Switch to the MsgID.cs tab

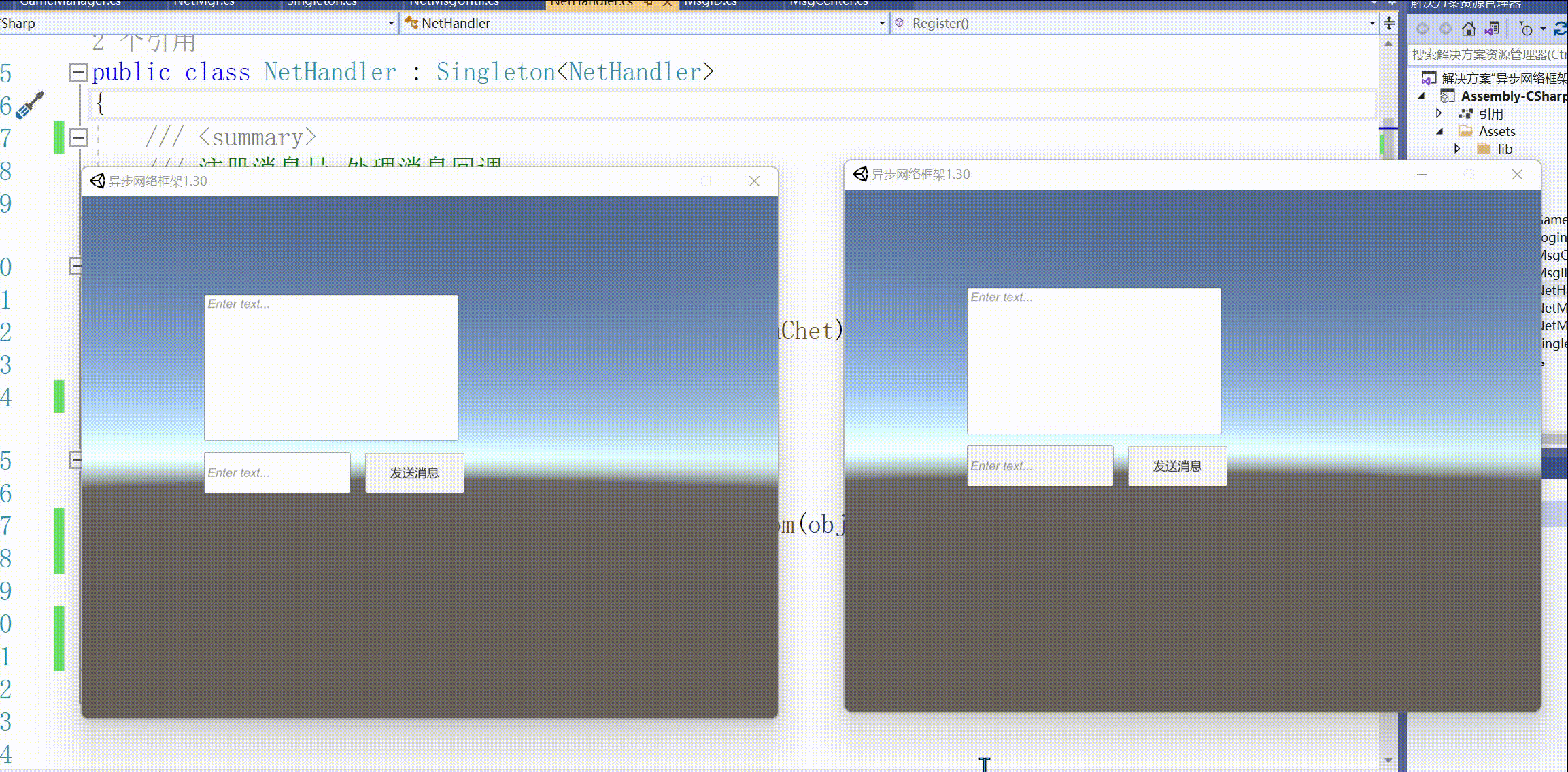point(710,3)
